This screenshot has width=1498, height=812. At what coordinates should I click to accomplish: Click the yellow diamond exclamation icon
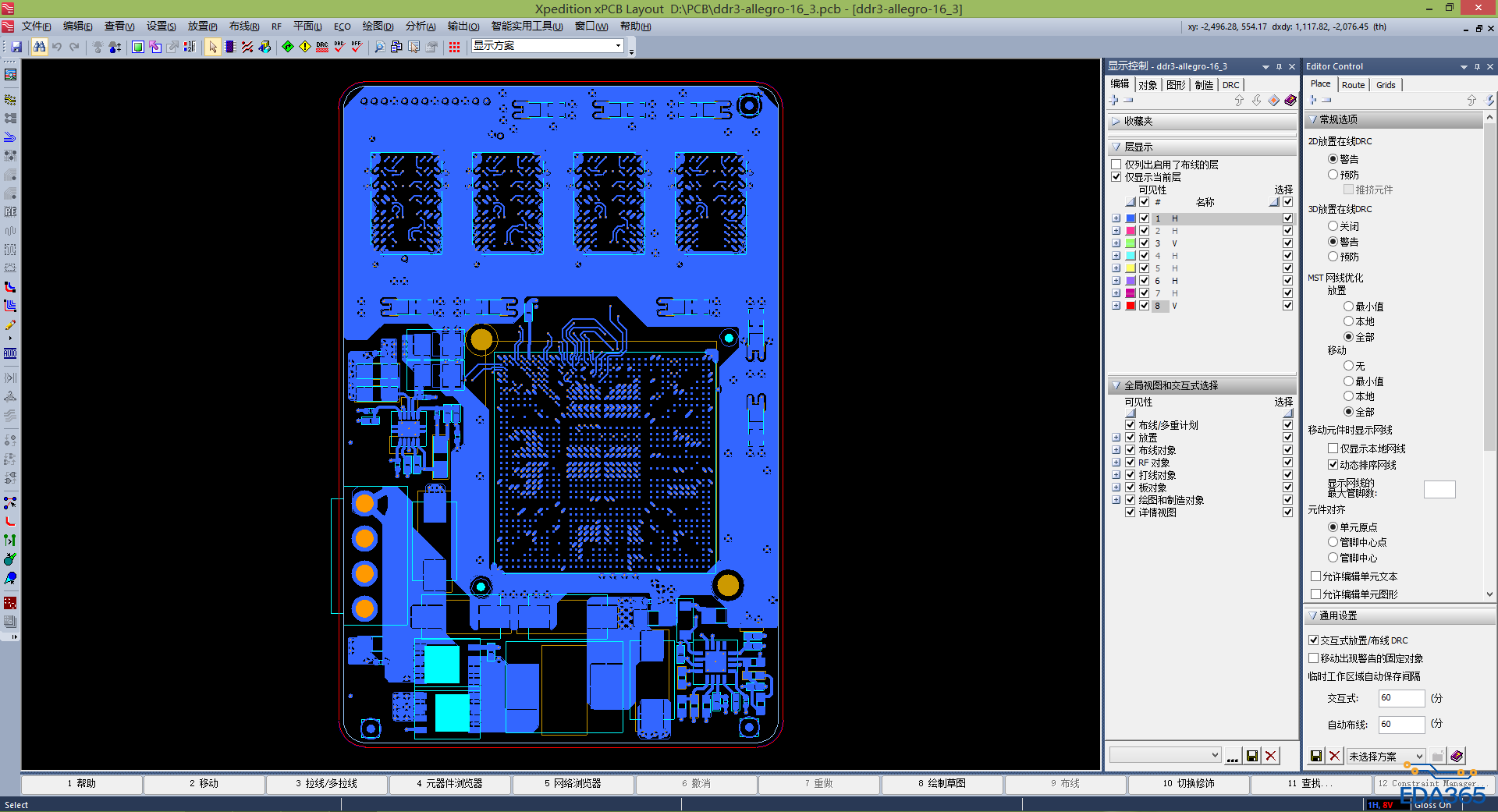click(305, 47)
